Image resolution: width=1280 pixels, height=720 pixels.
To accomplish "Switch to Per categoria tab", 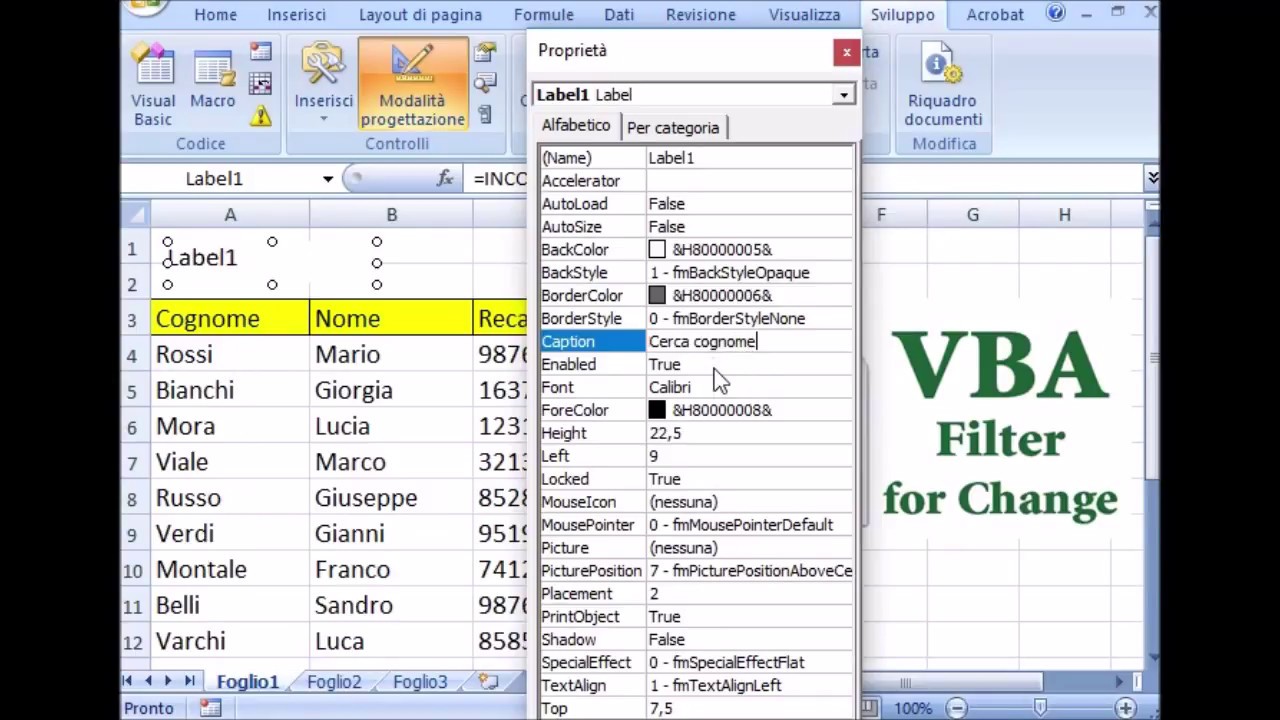I will coord(673,128).
